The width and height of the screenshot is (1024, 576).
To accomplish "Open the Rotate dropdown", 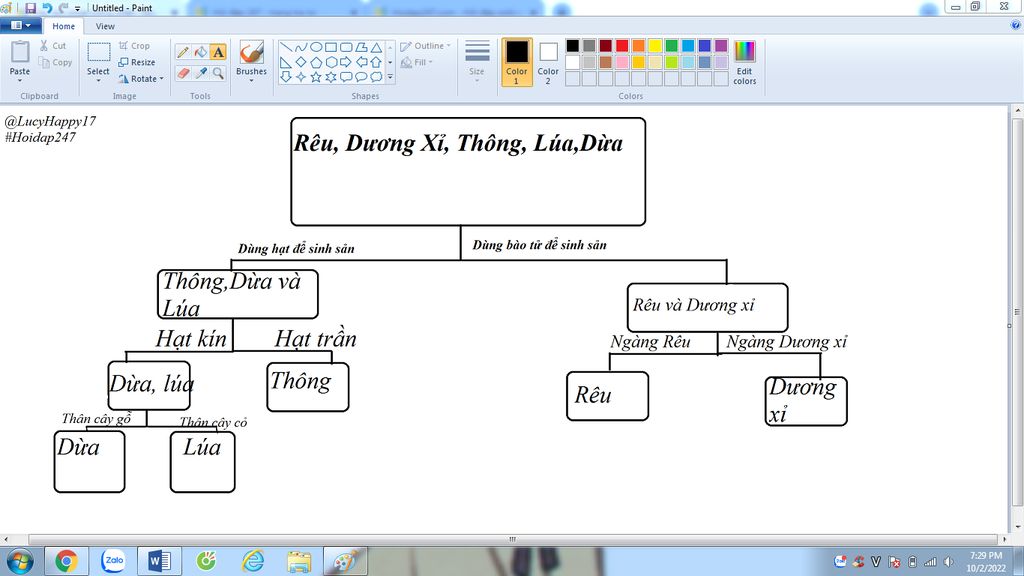I will tap(141, 78).
